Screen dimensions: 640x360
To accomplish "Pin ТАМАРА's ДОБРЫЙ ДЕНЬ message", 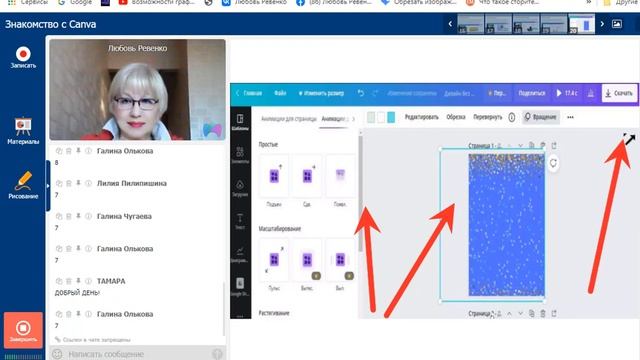I will (78, 281).
